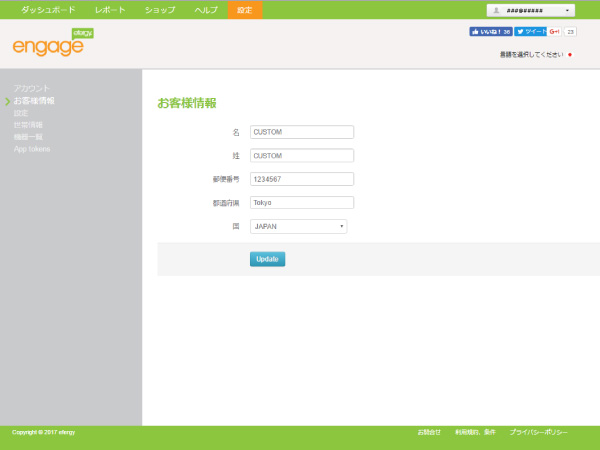Screen dimensions: 600x450
Task: Click the user avatar icon in account box
Action: point(496,10)
